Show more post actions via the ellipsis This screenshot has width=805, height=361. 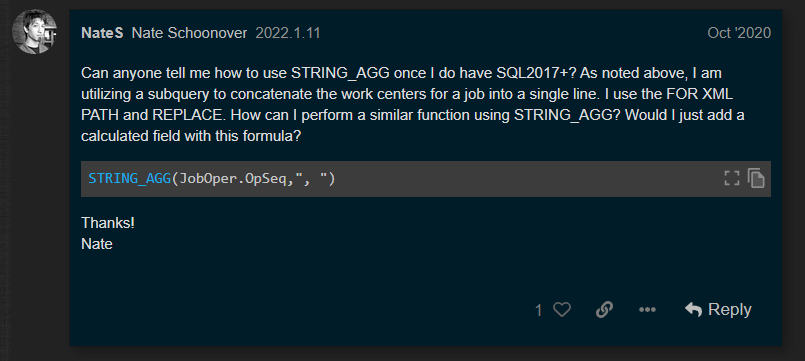coord(647,310)
